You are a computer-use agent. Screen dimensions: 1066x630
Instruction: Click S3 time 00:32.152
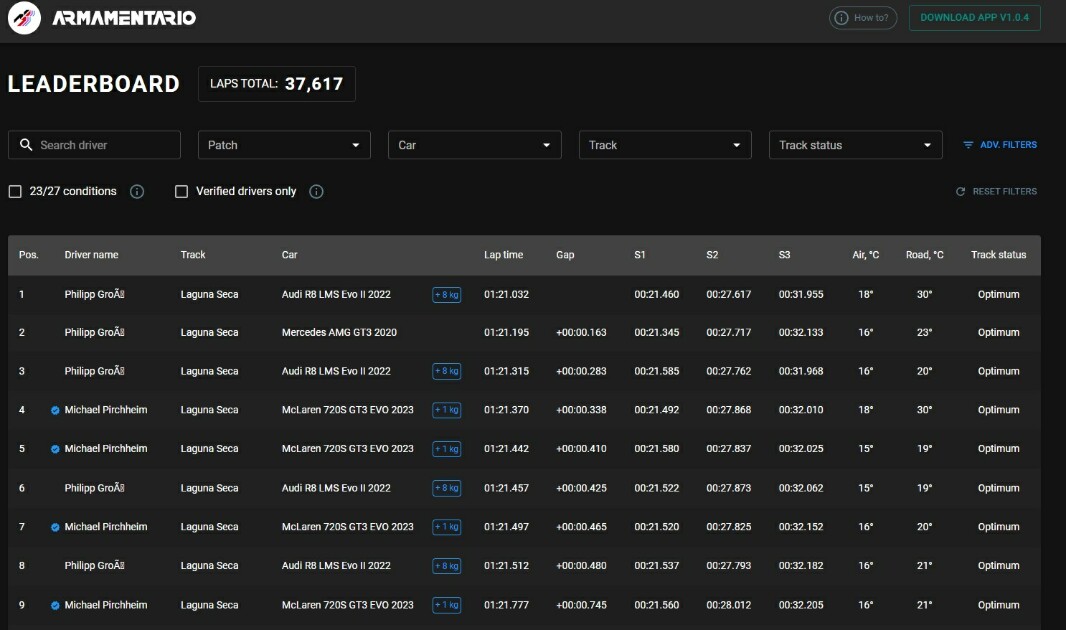point(801,527)
